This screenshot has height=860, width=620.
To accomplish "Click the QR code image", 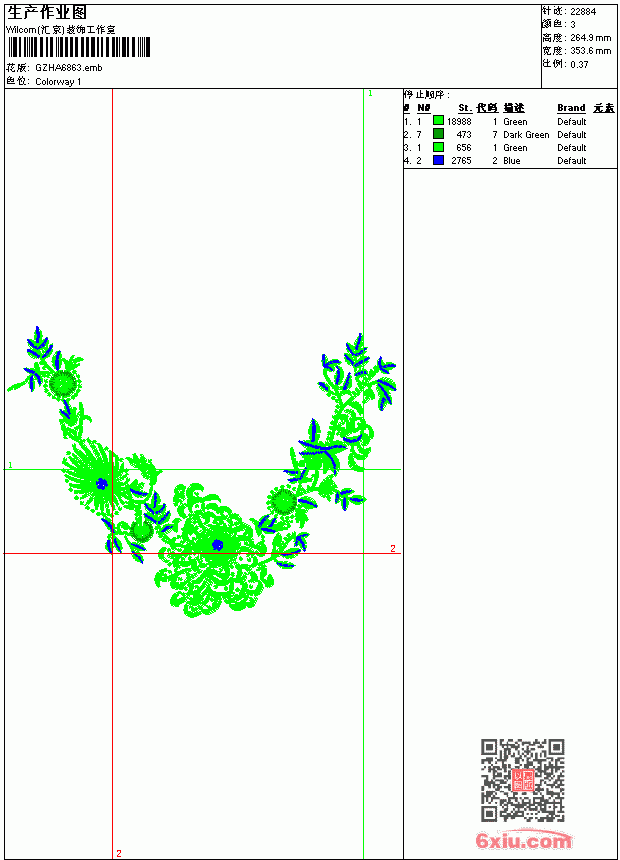I will (522, 779).
